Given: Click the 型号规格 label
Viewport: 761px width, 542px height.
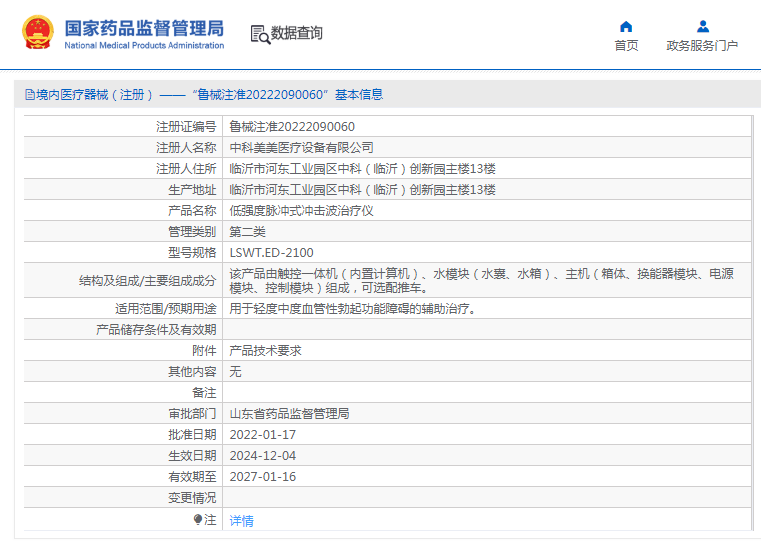Looking at the screenshot, I should click(192, 253).
